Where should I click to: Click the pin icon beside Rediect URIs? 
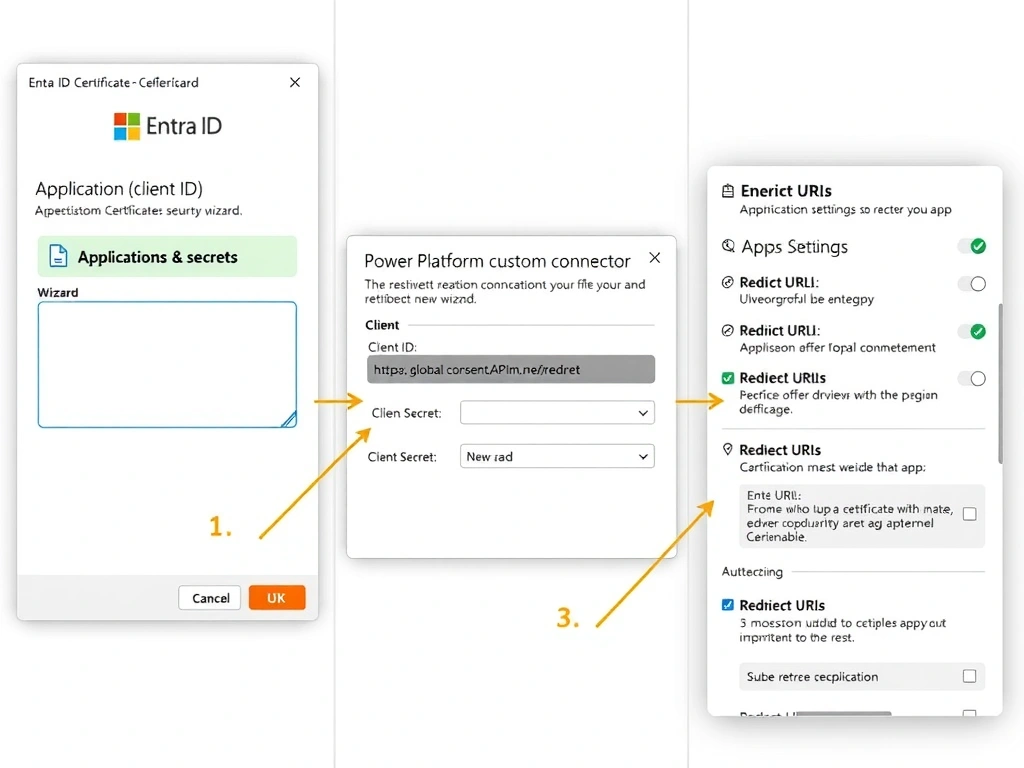(x=728, y=449)
